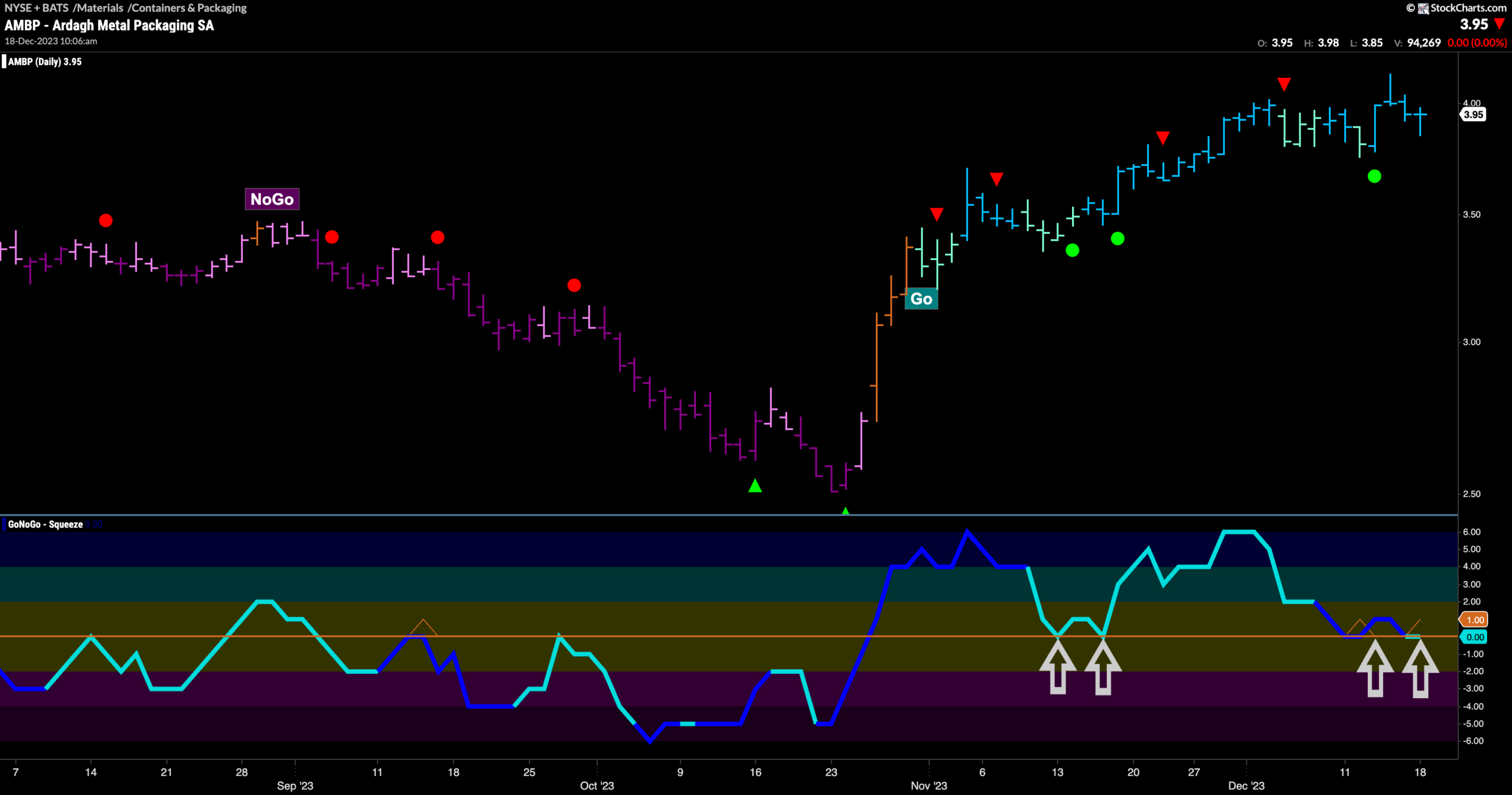Click the red down triangle at December 5

click(x=1284, y=84)
